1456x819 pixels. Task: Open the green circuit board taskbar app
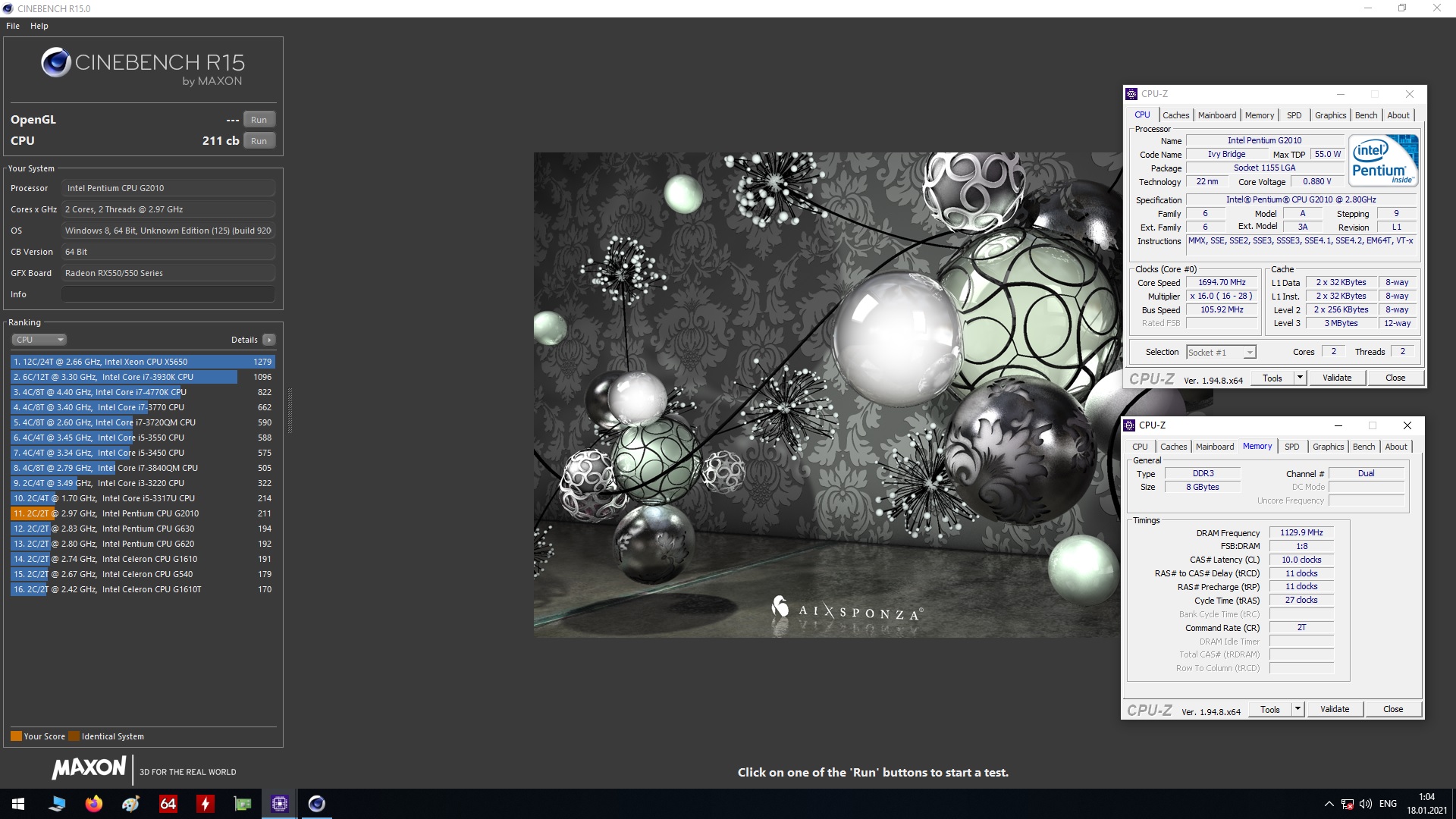(242, 804)
